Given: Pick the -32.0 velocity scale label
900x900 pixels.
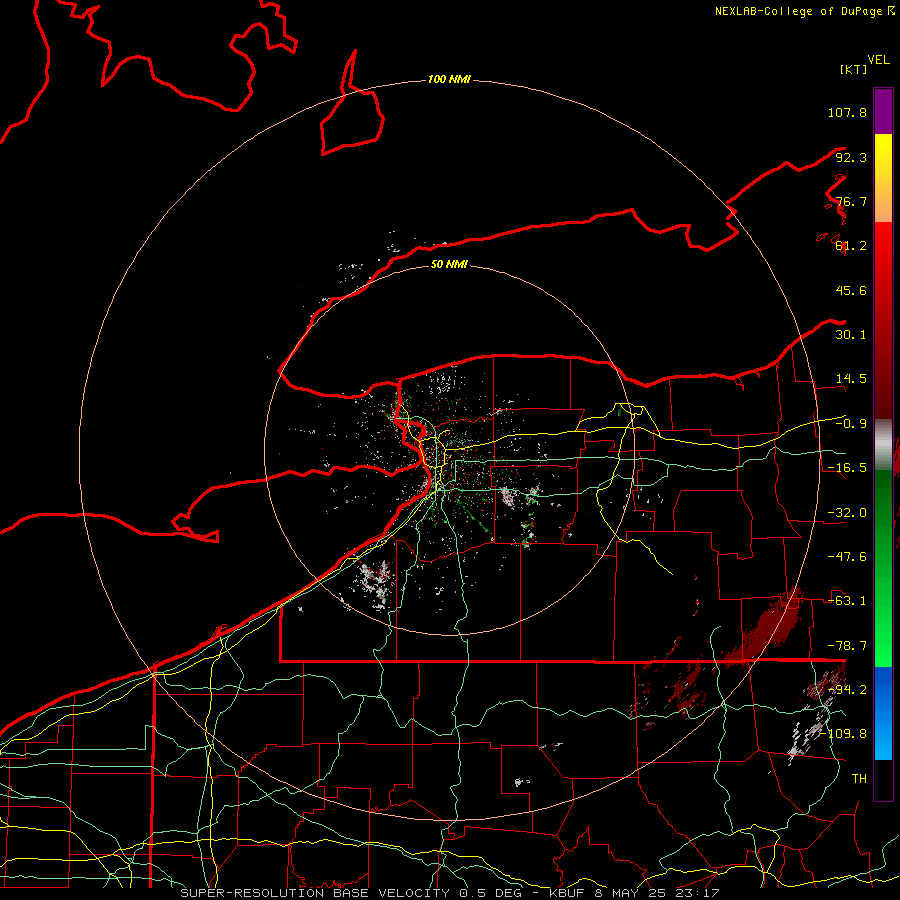Looking at the screenshot, I should (847, 513).
